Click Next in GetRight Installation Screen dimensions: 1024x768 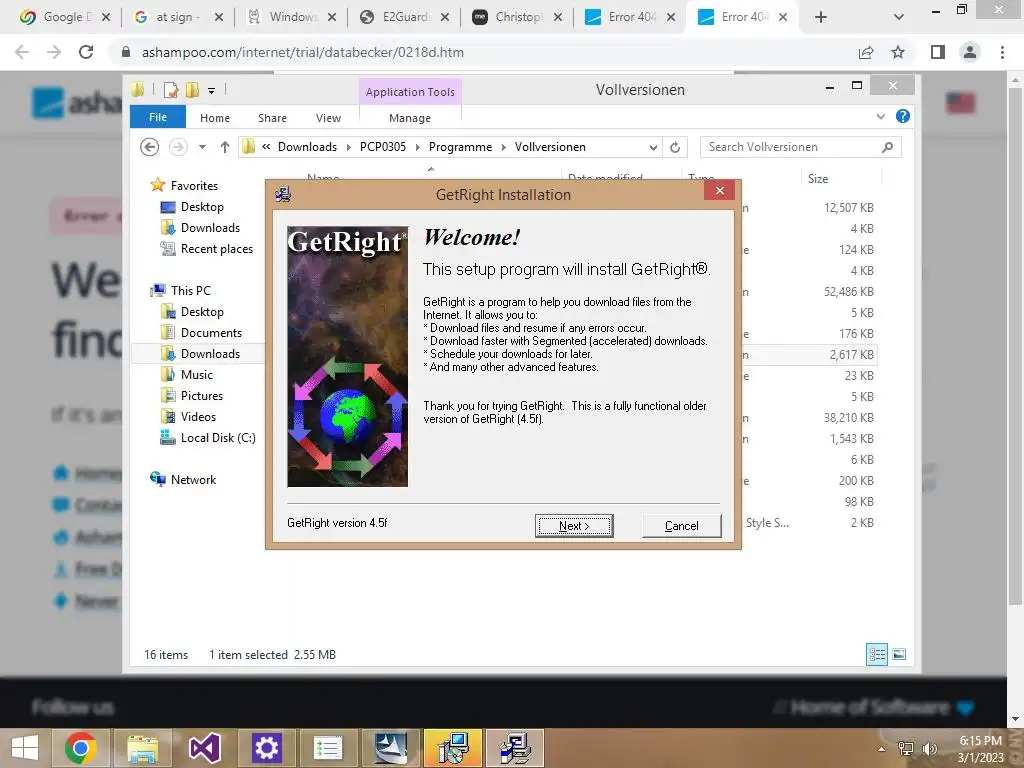pos(574,526)
